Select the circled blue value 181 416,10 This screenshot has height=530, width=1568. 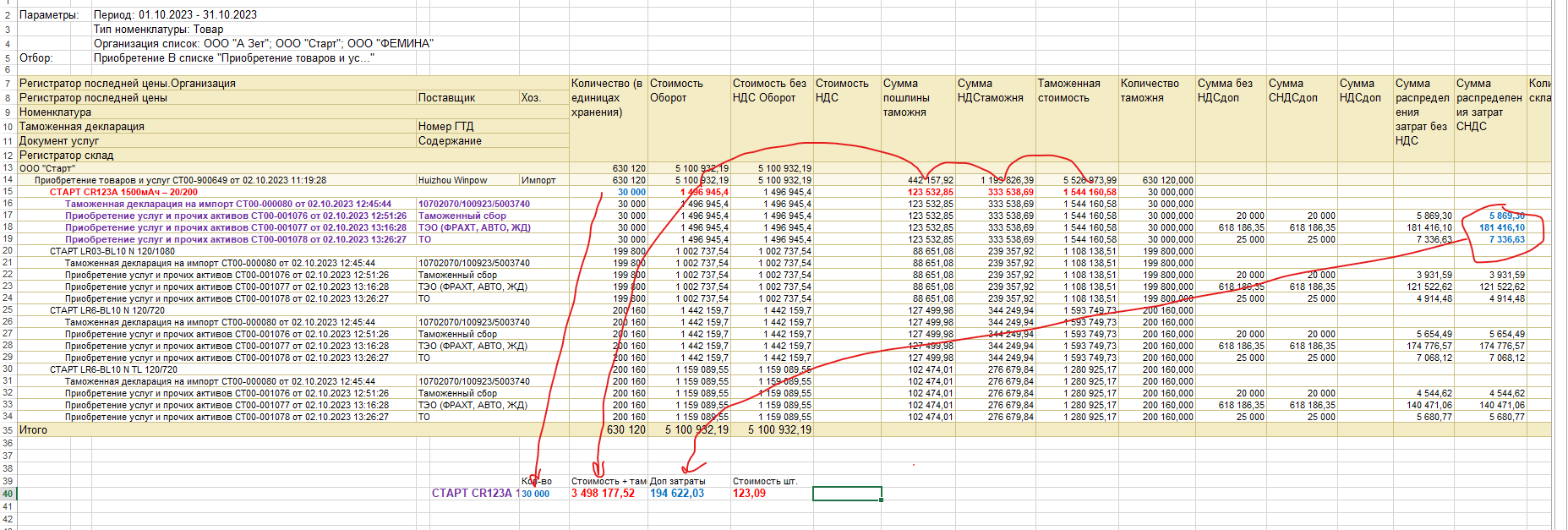pos(1502,227)
